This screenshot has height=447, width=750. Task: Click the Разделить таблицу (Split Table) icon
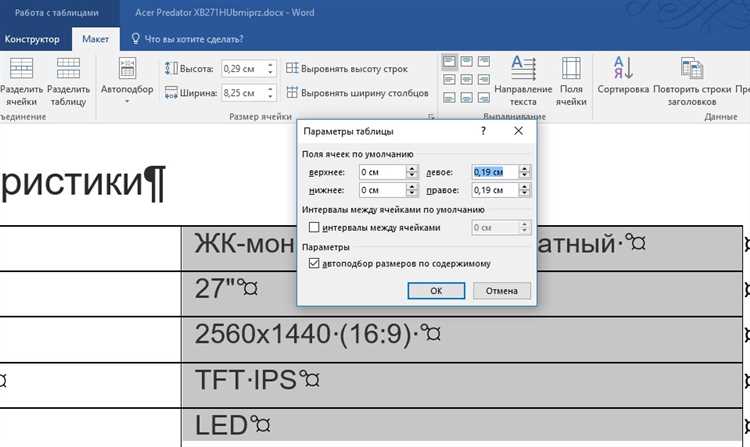tap(69, 71)
